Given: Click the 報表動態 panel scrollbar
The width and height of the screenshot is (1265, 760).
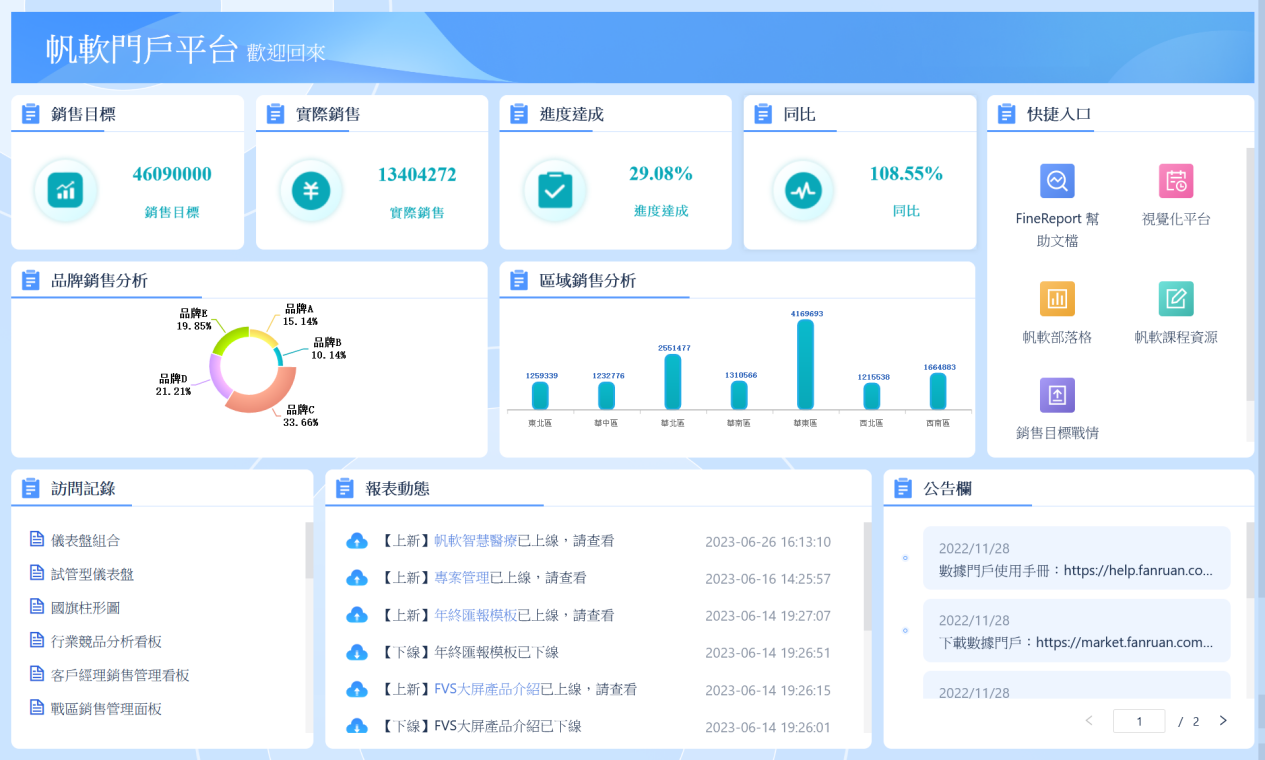Looking at the screenshot, I should click(x=867, y=576).
